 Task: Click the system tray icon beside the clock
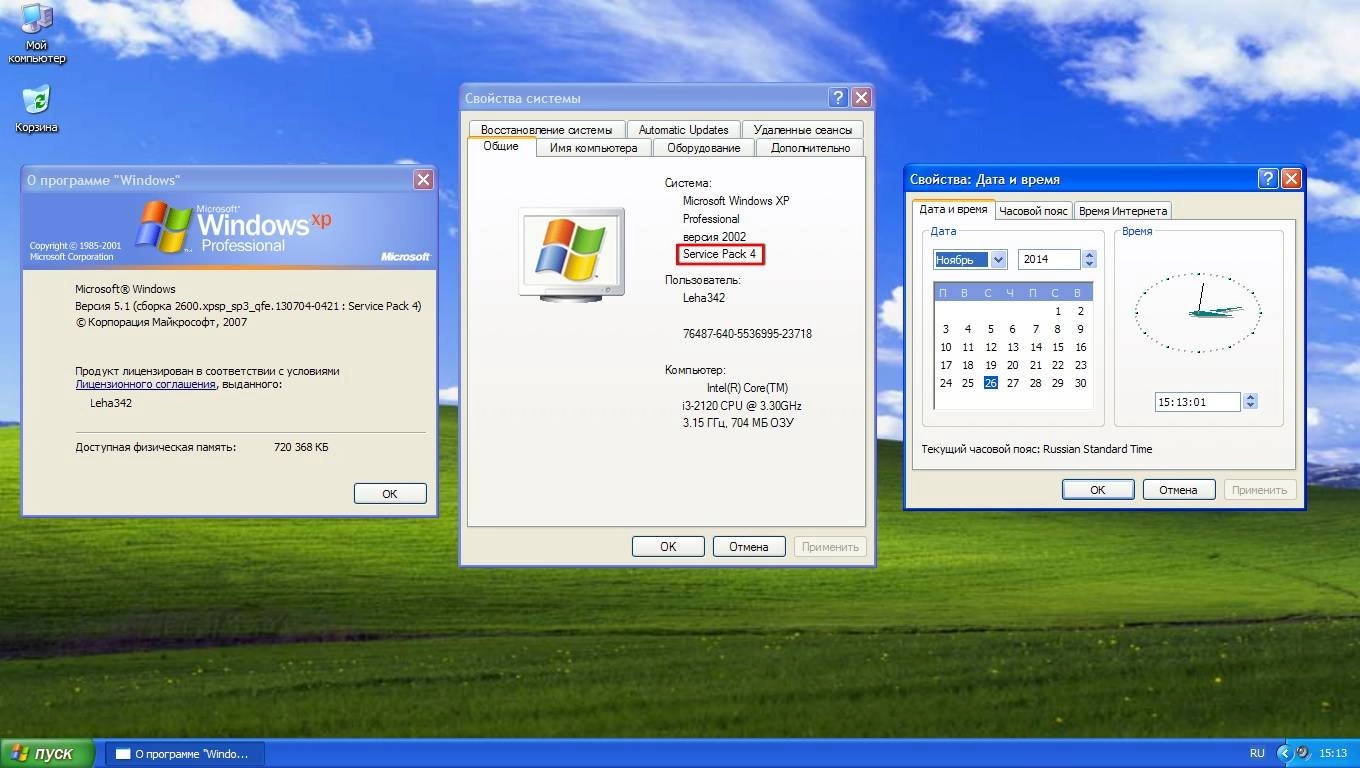[1303, 753]
